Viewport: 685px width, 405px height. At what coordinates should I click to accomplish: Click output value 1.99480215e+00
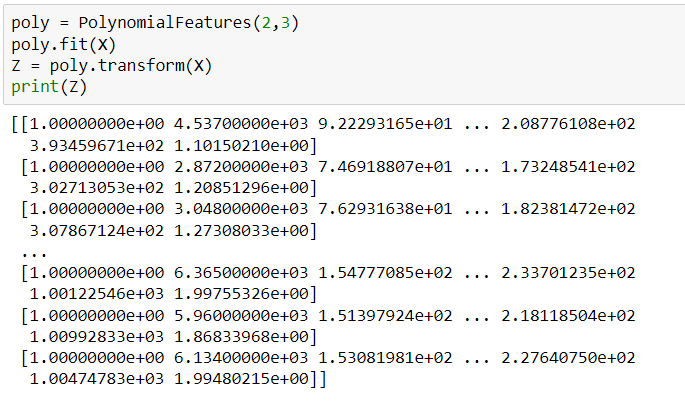click(241, 379)
